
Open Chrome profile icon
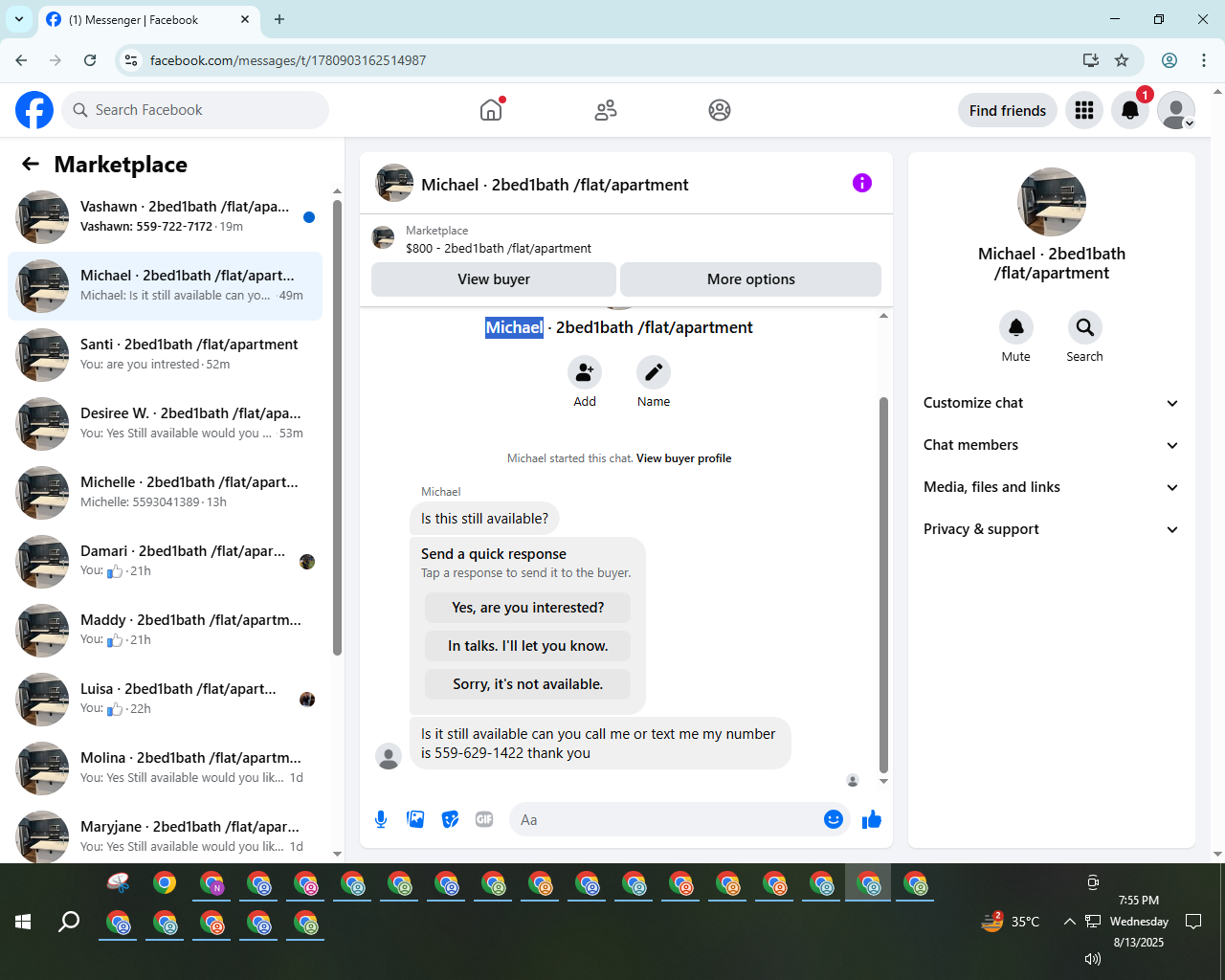point(1169,60)
